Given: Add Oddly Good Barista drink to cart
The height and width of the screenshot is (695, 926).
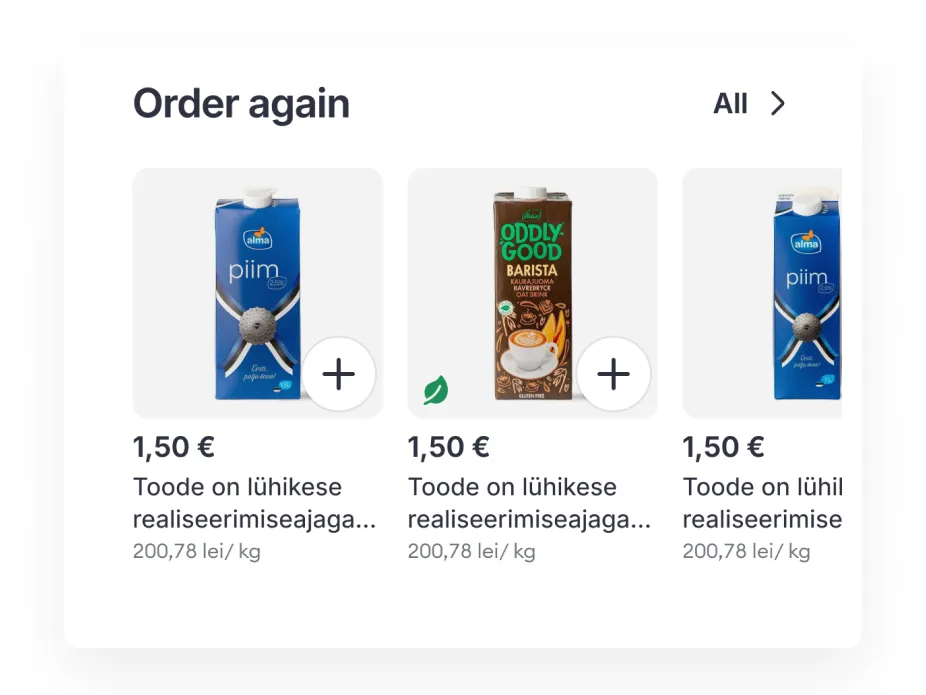Looking at the screenshot, I should [x=613, y=375].
